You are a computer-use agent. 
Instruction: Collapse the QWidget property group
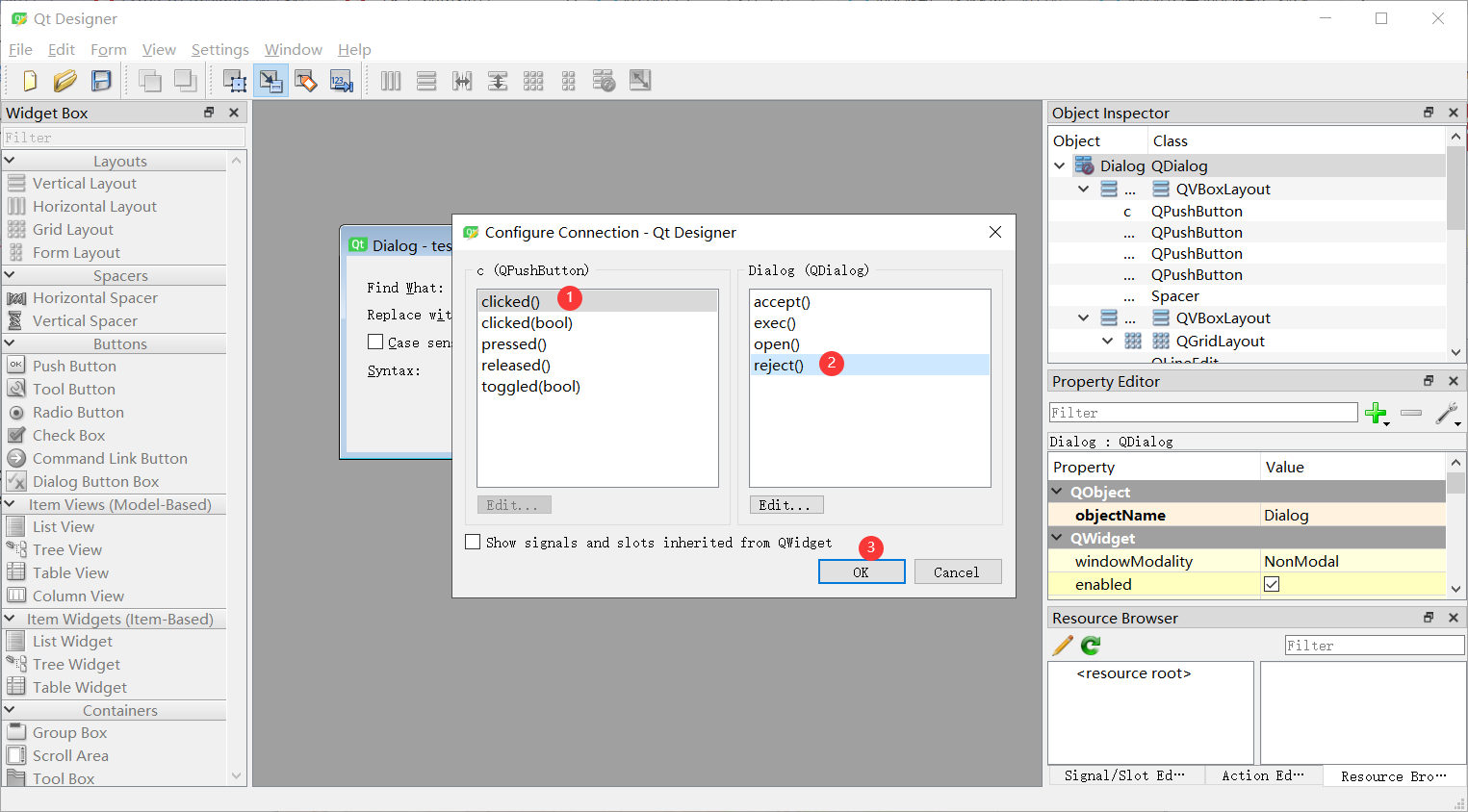[x=1057, y=538]
